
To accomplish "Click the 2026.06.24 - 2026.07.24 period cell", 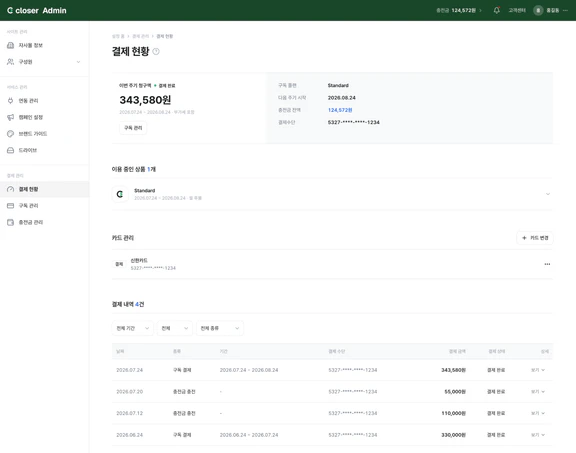I will (249, 435).
